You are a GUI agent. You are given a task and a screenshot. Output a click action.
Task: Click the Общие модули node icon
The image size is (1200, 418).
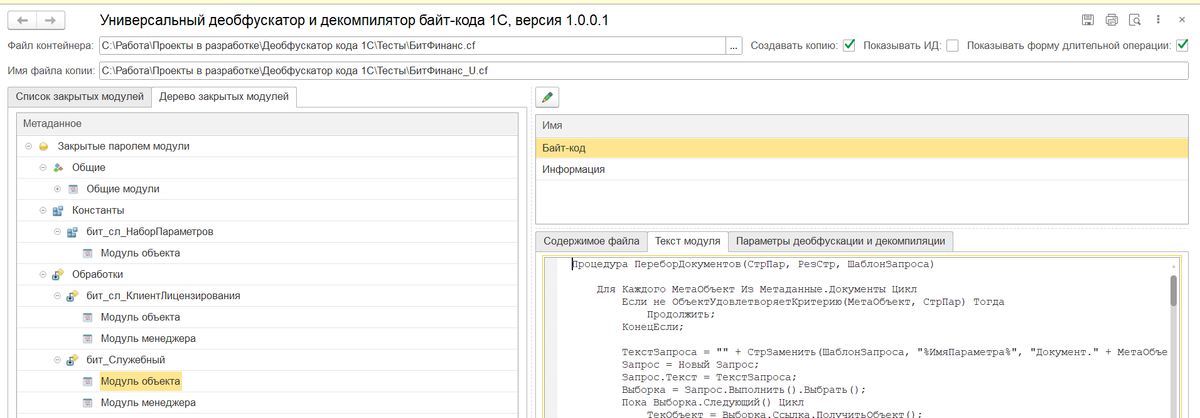pyautogui.click(x=72, y=189)
